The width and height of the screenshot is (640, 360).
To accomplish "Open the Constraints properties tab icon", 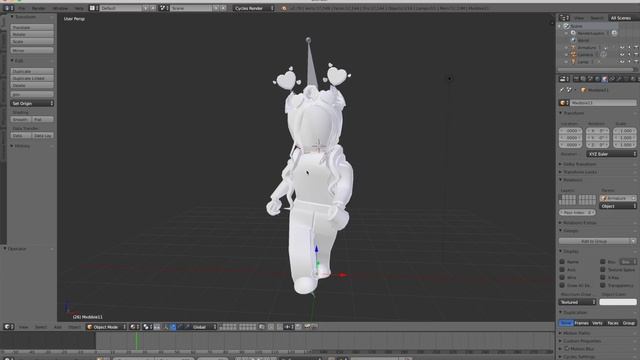I will tap(612, 79).
